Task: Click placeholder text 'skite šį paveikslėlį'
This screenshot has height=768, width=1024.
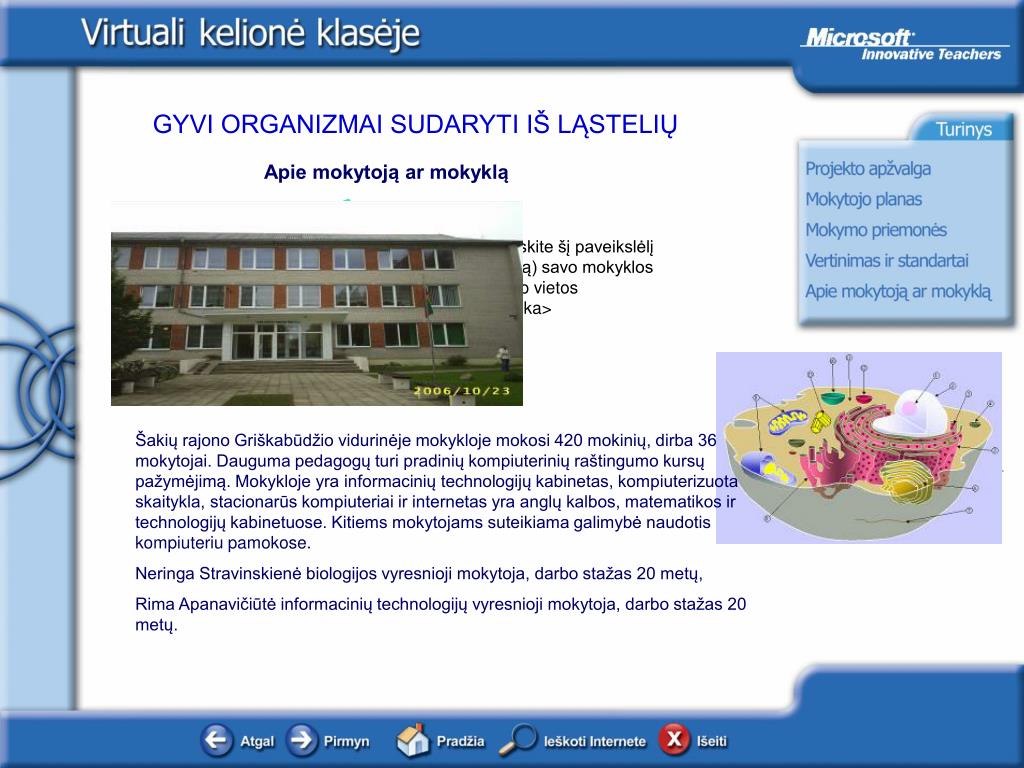Action: coord(586,247)
